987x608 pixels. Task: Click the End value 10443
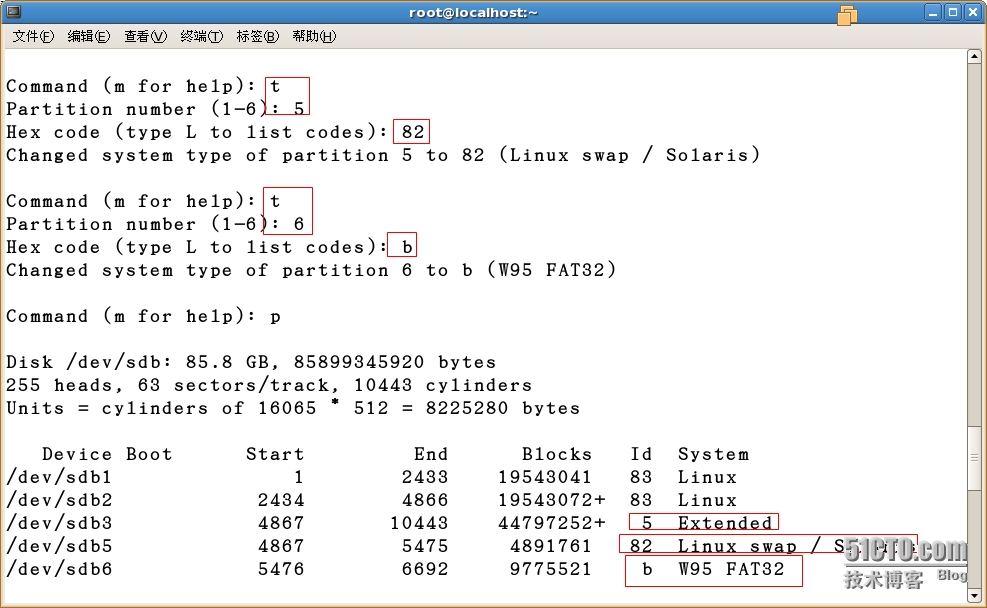pyautogui.click(x=419, y=523)
